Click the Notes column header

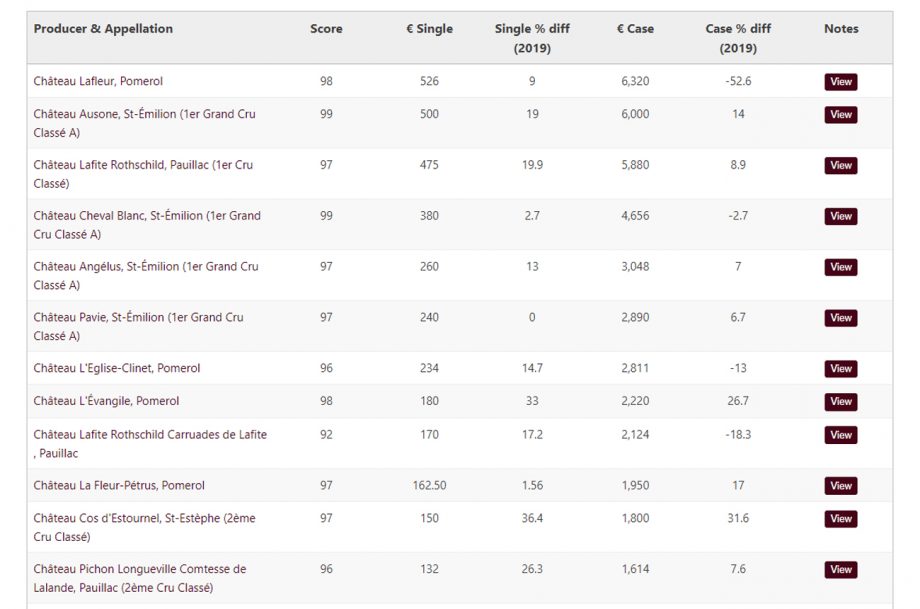click(841, 29)
